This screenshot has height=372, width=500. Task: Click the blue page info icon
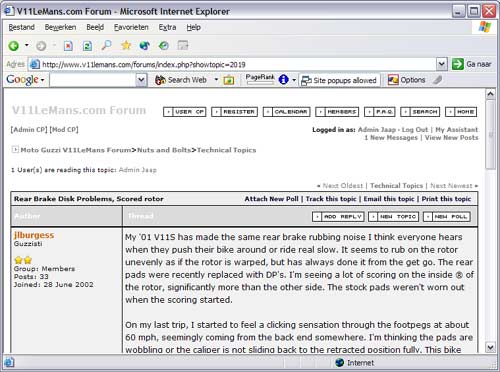click(x=283, y=80)
